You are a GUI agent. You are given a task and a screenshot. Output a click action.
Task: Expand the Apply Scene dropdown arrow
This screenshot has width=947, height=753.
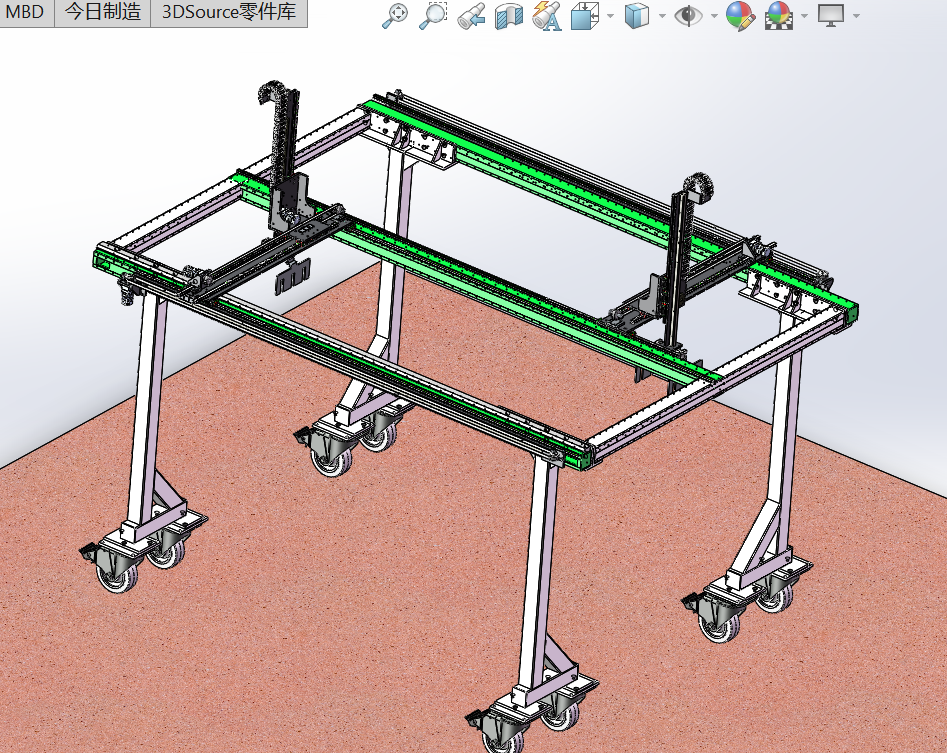(x=804, y=16)
